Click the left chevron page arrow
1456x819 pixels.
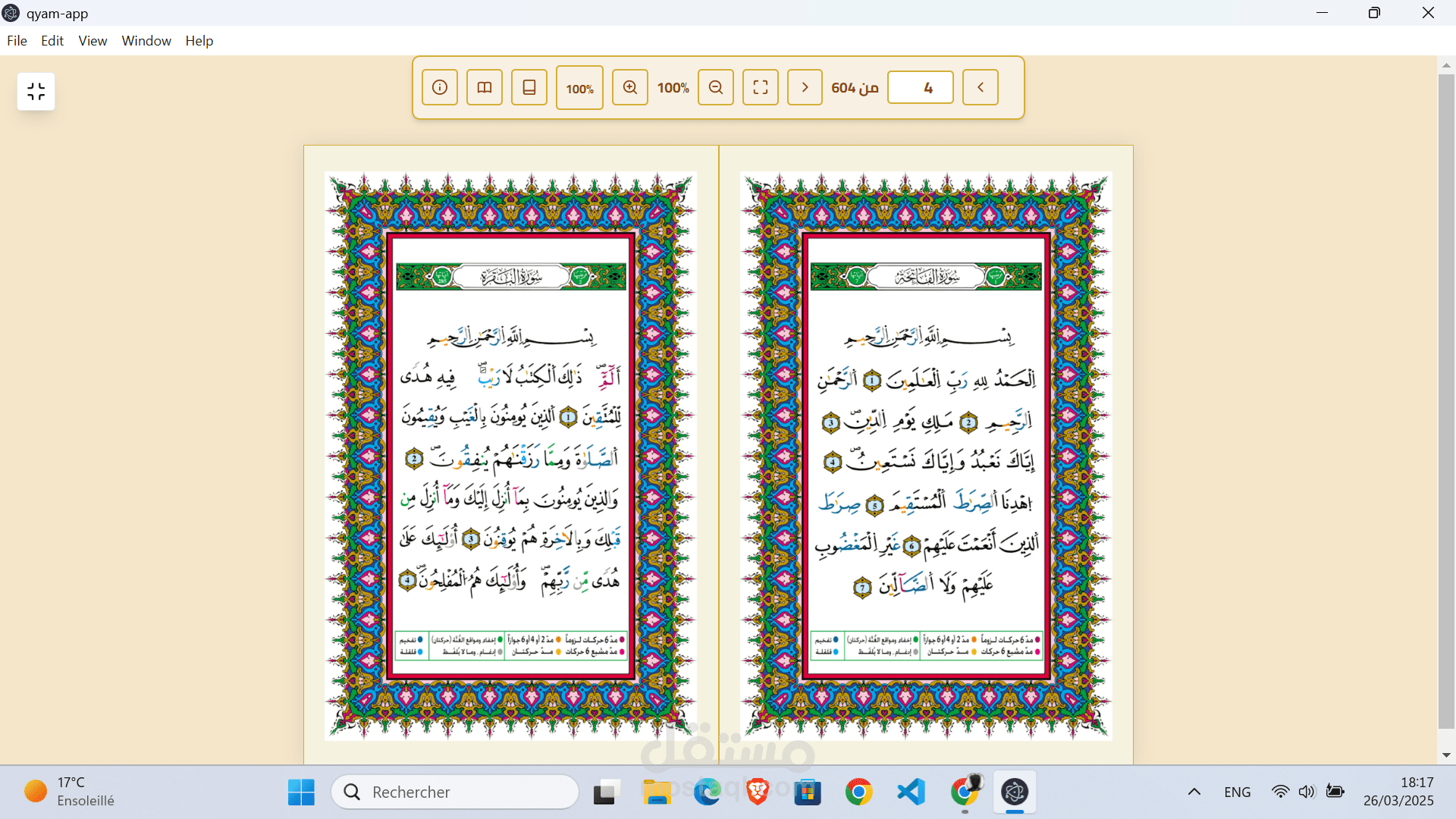coord(981,87)
